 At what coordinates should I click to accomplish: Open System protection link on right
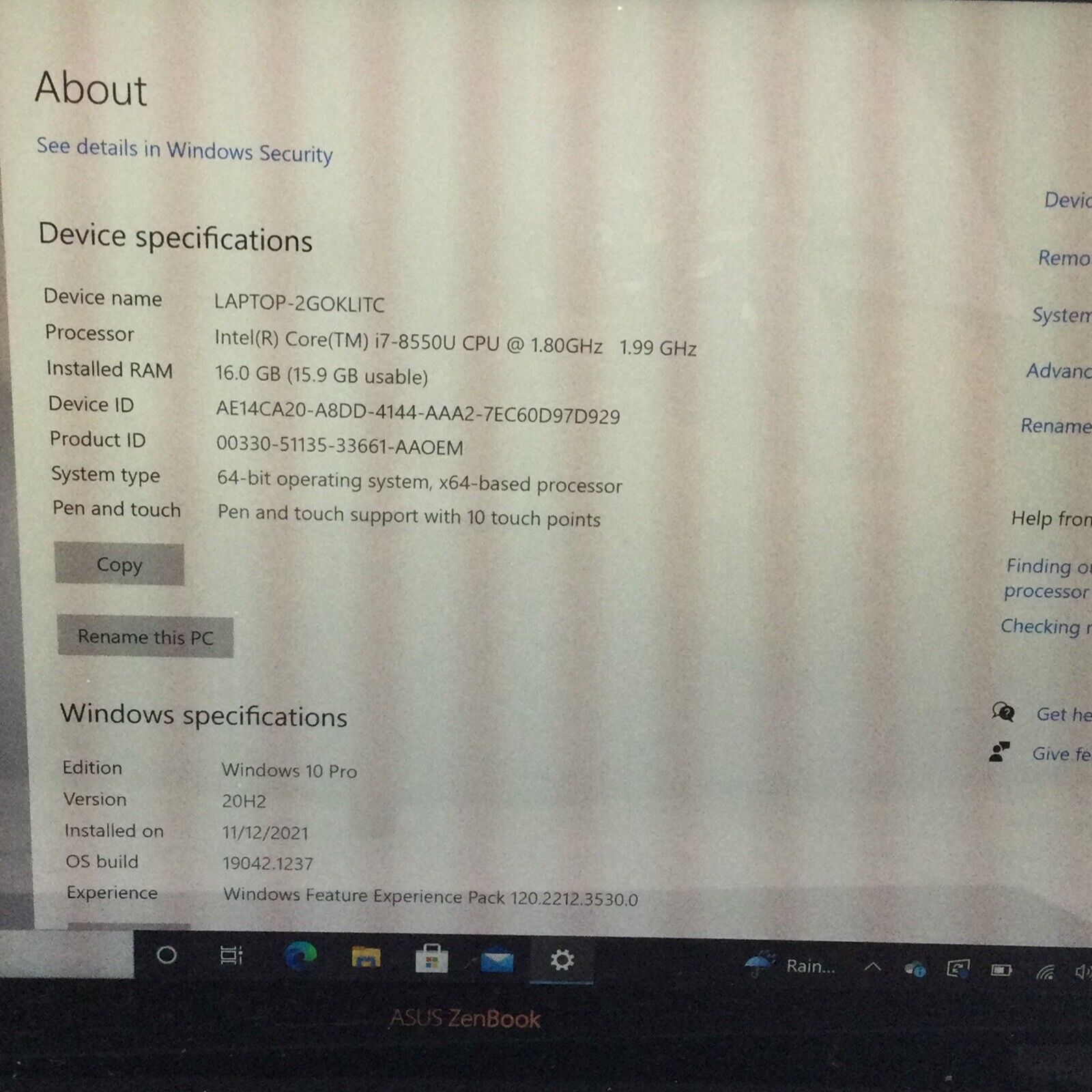[1061, 315]
